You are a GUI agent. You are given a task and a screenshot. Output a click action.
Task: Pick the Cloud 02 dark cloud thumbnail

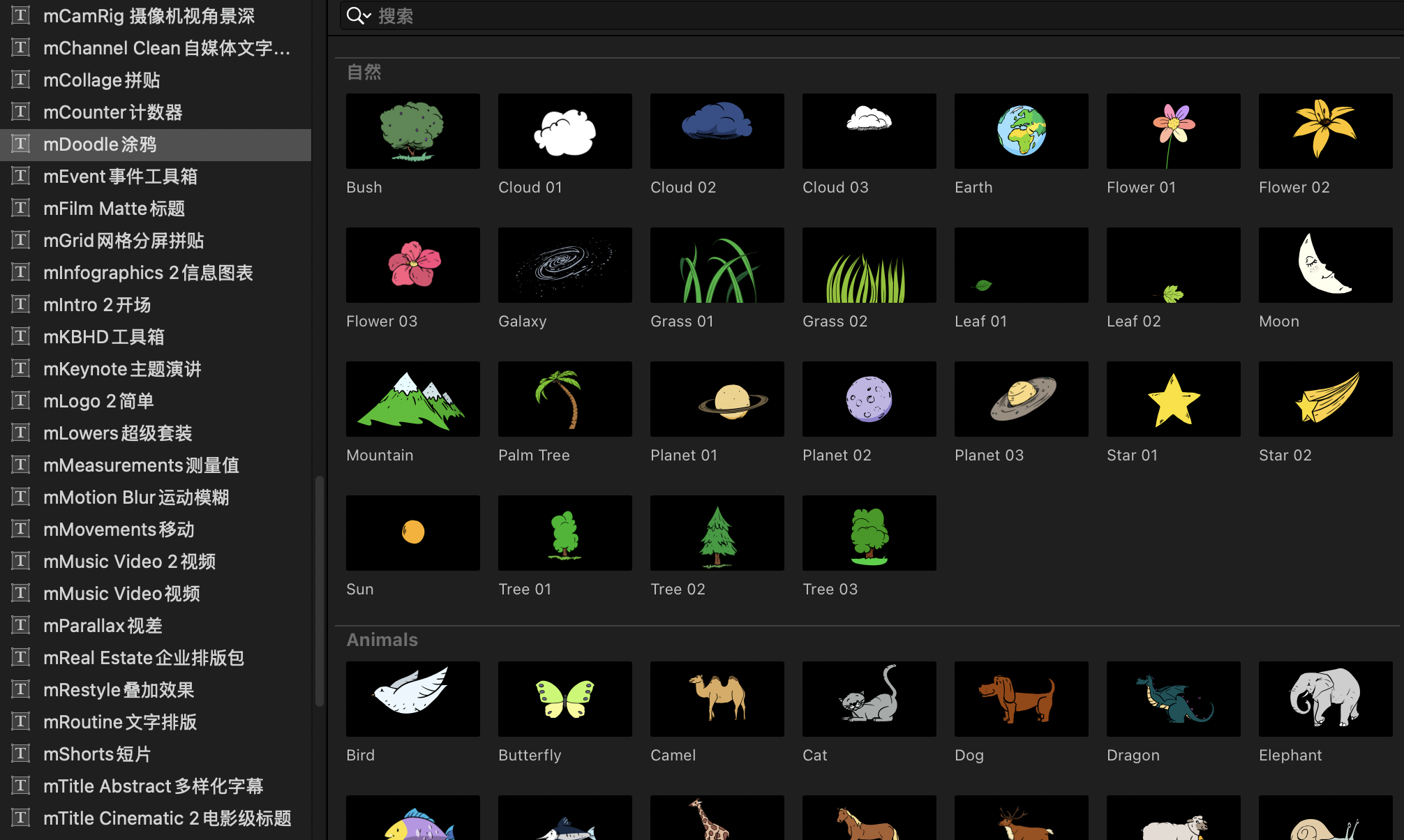click(717, 131)
